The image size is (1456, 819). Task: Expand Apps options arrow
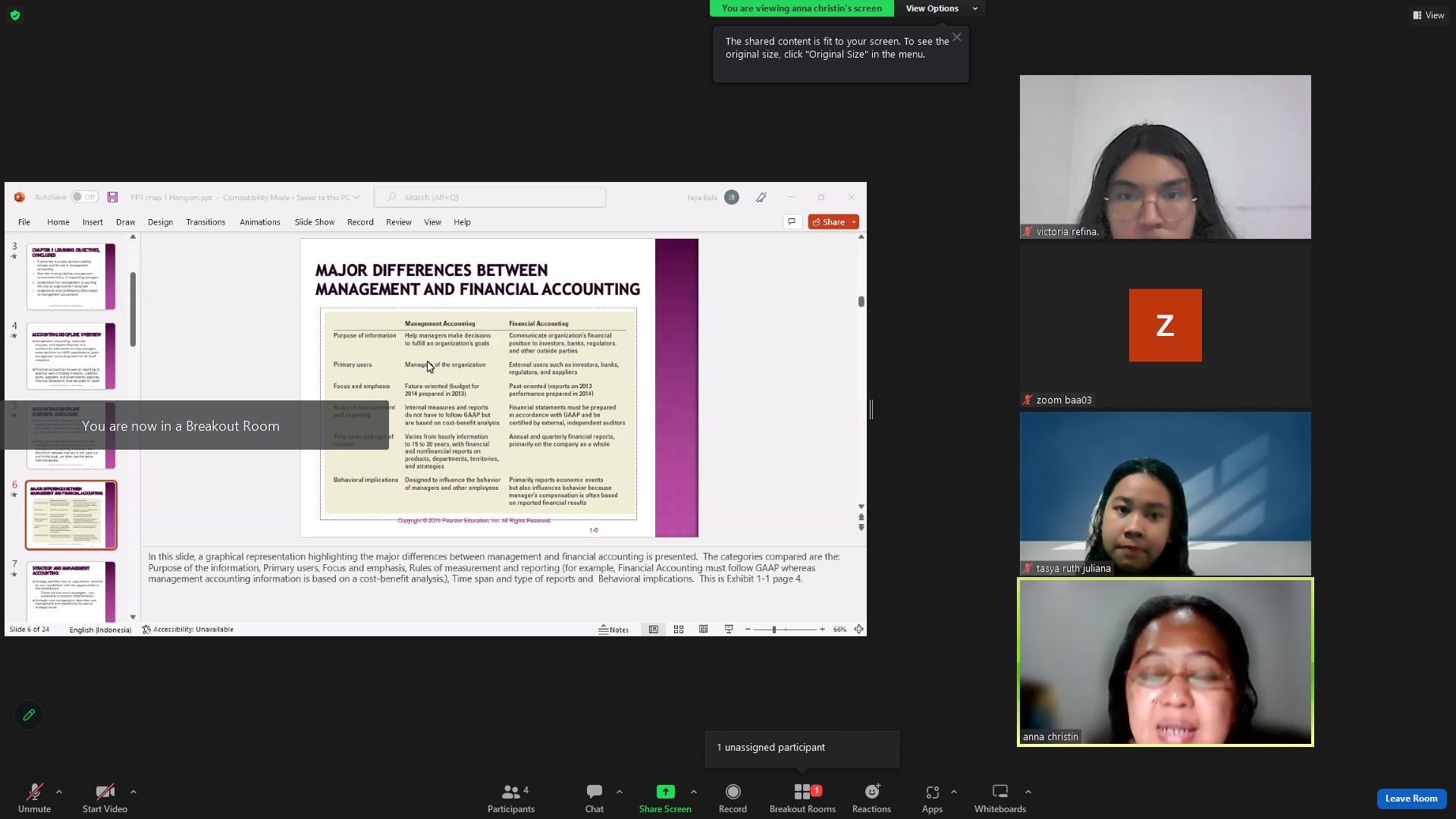pos(954,792)
